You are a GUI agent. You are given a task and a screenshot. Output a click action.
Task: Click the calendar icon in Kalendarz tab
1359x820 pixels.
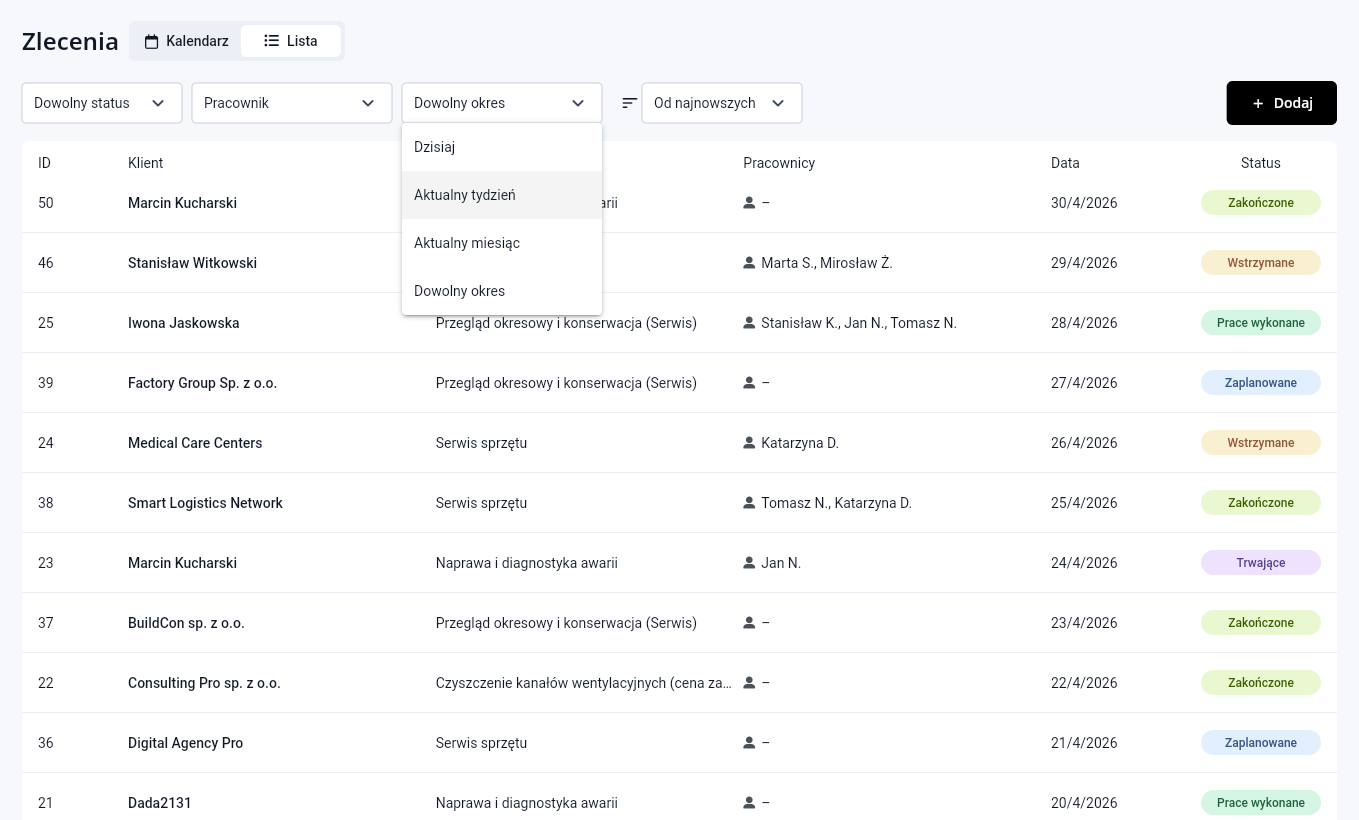[152, 42]
